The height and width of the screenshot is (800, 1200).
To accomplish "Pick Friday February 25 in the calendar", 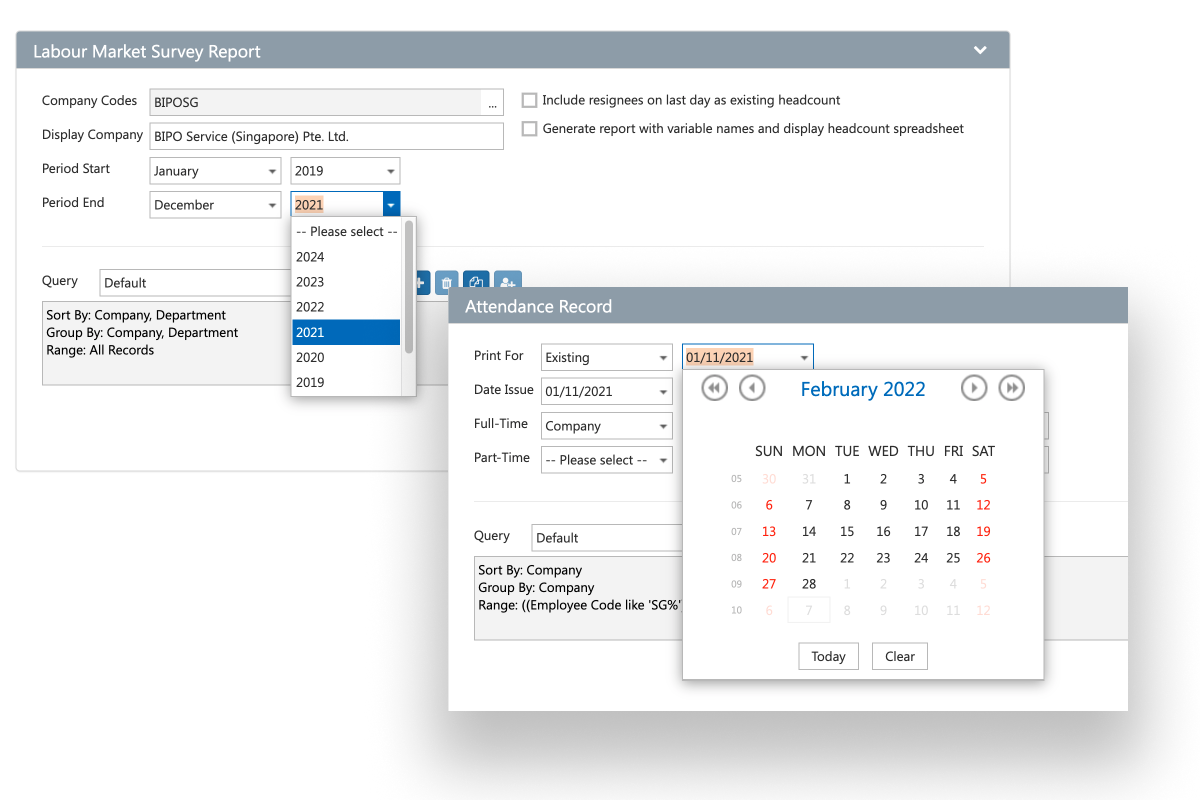I will click(x=953, y=558).
